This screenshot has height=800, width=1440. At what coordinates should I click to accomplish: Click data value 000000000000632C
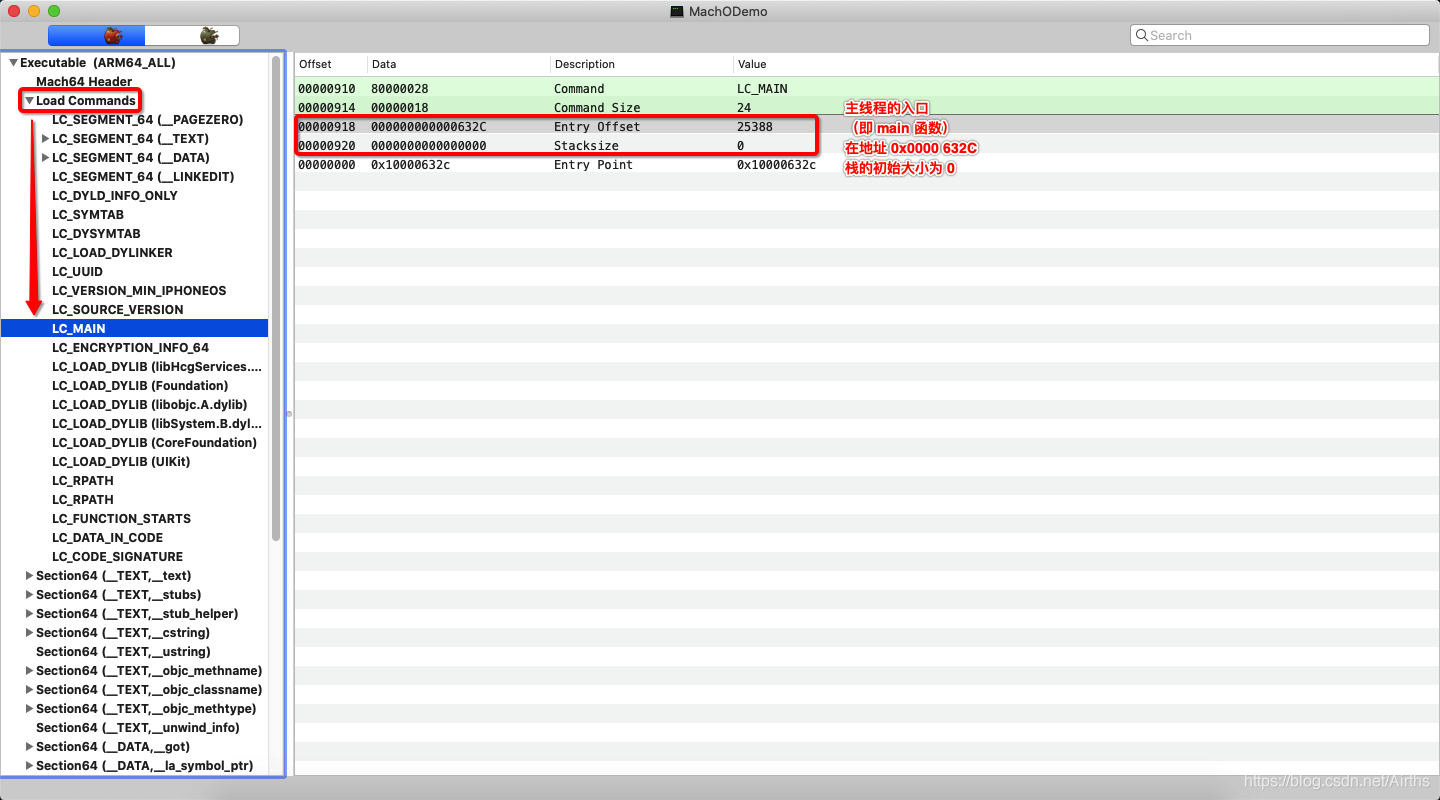(x=429, y=127)
